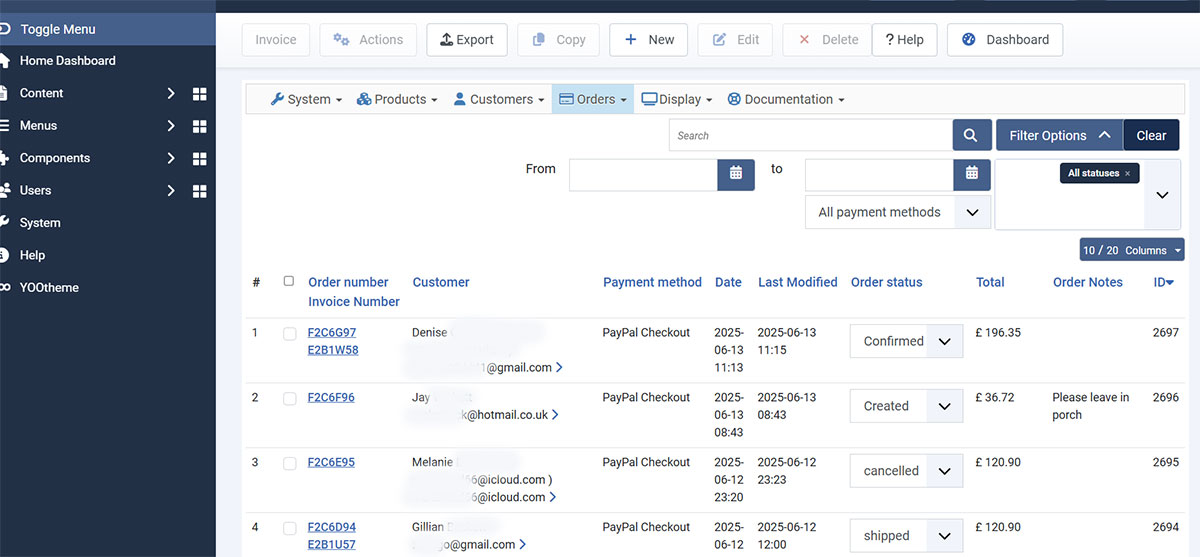The height and width of the screenshot is (557, 1200).
Task: Sort by ID column arrow
Action: tap(1171, 283)
